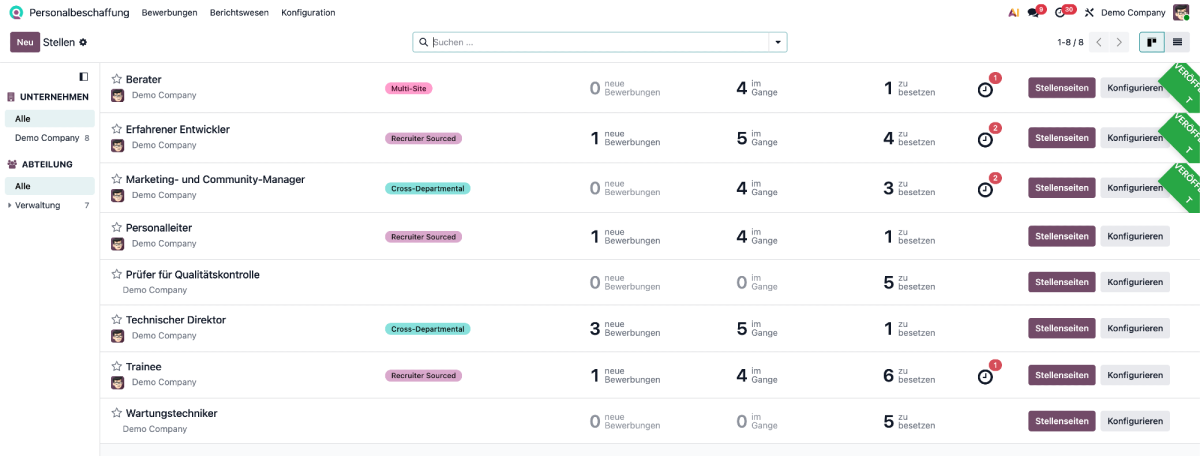Open the Berichtswesen menu
This screenshot has height=456, width=1200.
click(x=239, y=13)
